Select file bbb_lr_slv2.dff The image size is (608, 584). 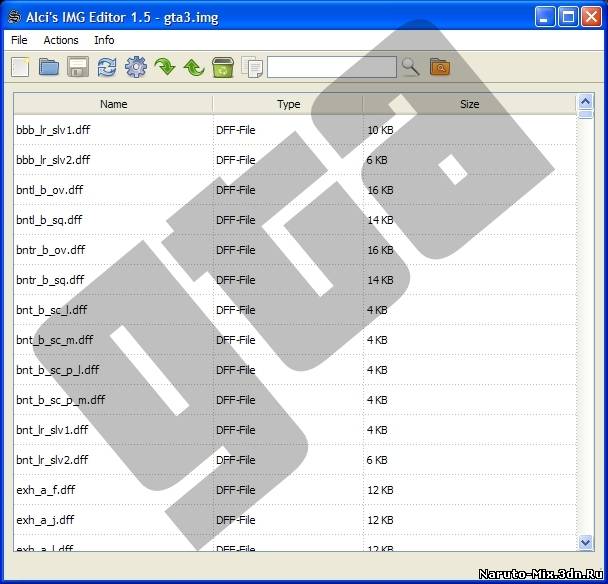pyautogui.click(x=53, y=160)
